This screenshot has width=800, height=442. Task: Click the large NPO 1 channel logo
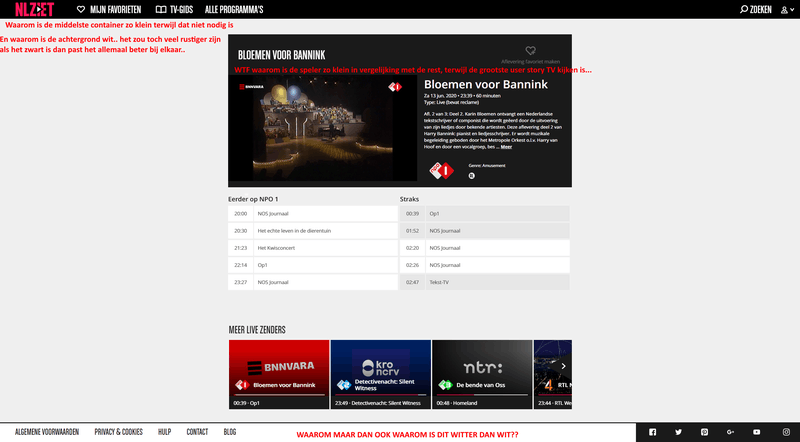pos(442,170)
